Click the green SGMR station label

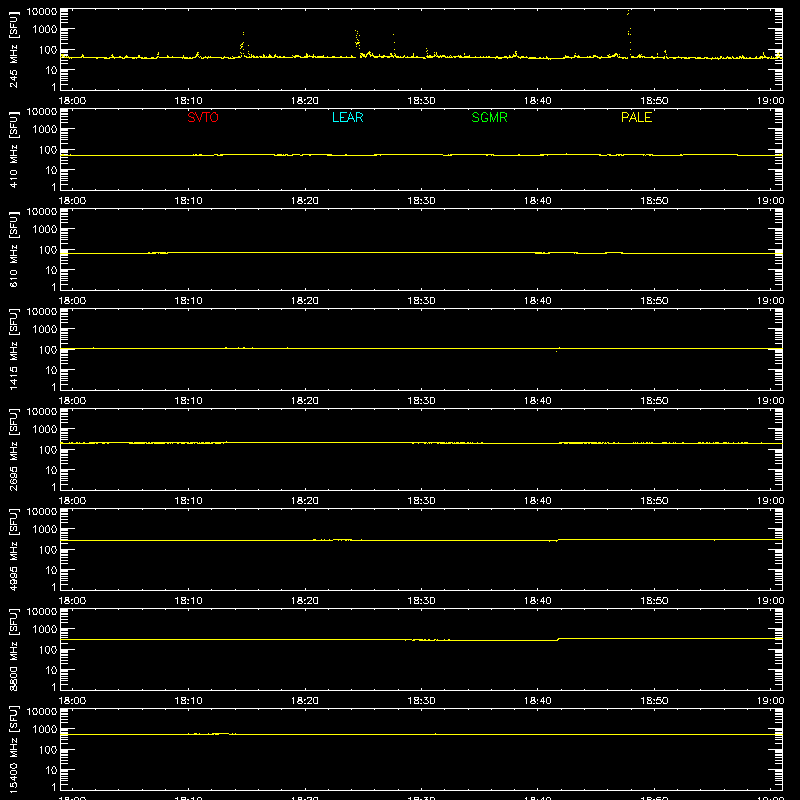pyautogui.click(x=489, y=117)
